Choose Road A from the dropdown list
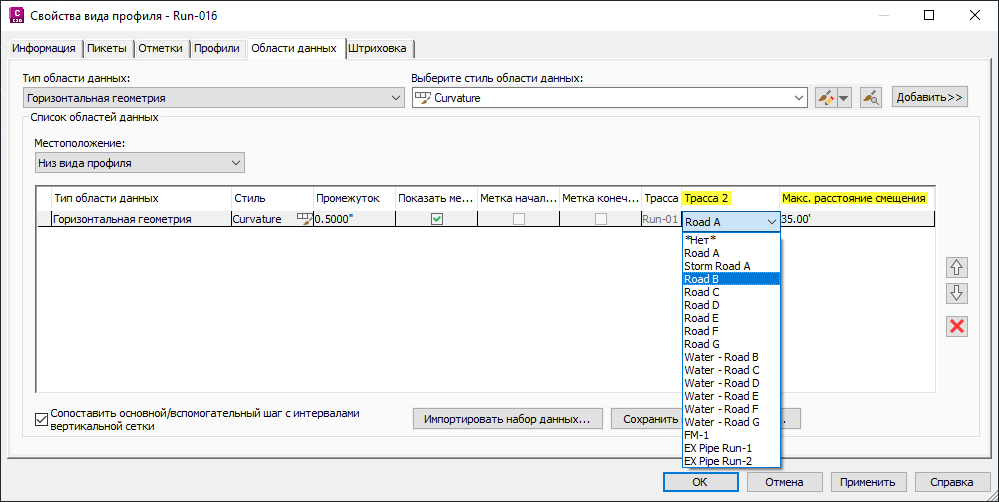The image size is (999, 502). (731, 253)
